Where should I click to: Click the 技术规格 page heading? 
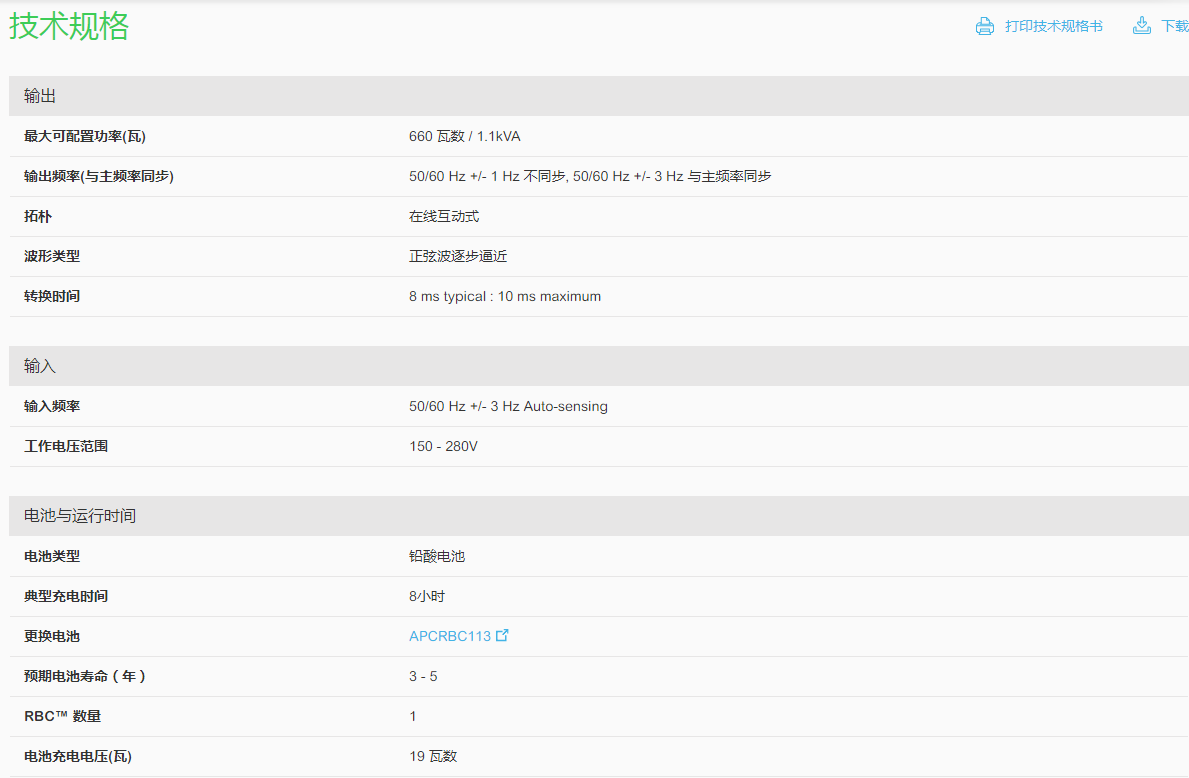coord(69,26)
